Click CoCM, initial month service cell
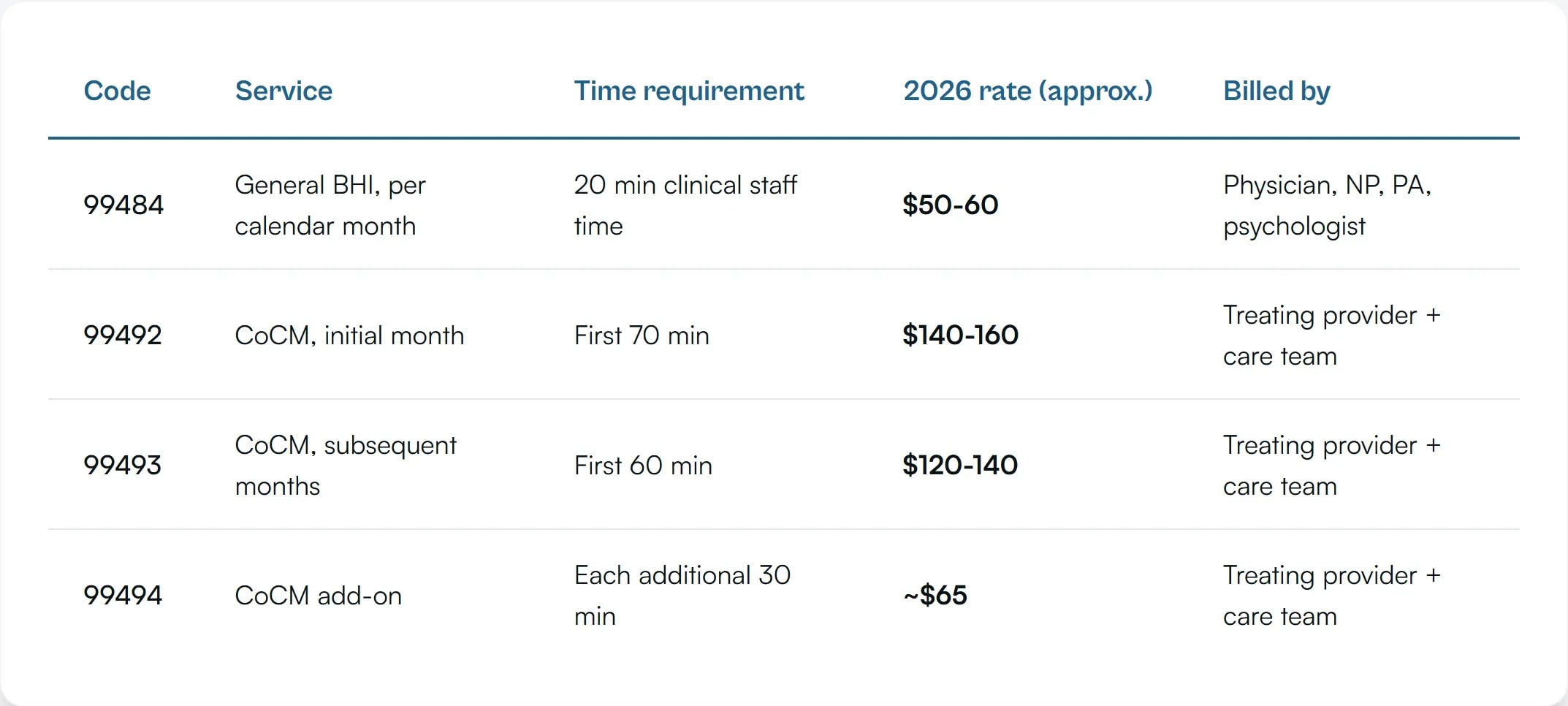 coord(349,335)
